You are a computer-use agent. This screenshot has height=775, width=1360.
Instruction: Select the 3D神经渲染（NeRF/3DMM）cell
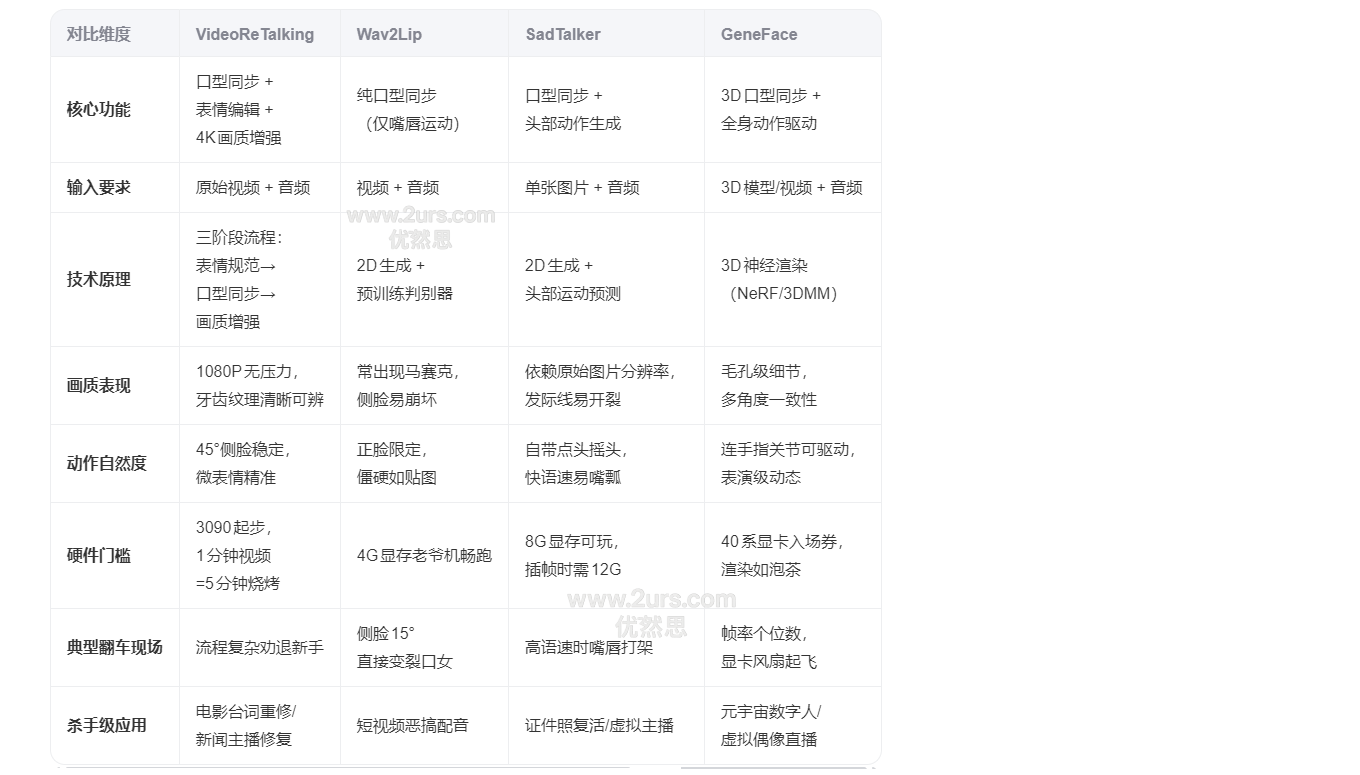click(792, 280)
